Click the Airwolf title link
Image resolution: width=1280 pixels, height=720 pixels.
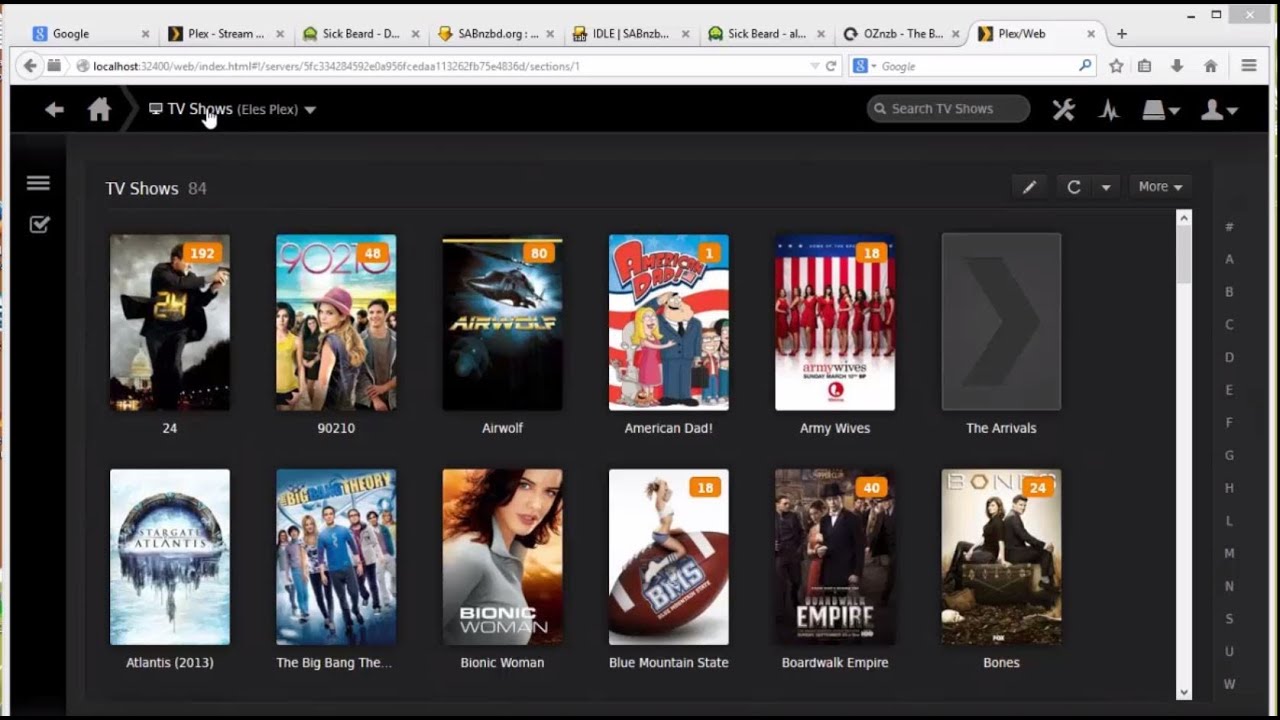[x=502, y=428]
